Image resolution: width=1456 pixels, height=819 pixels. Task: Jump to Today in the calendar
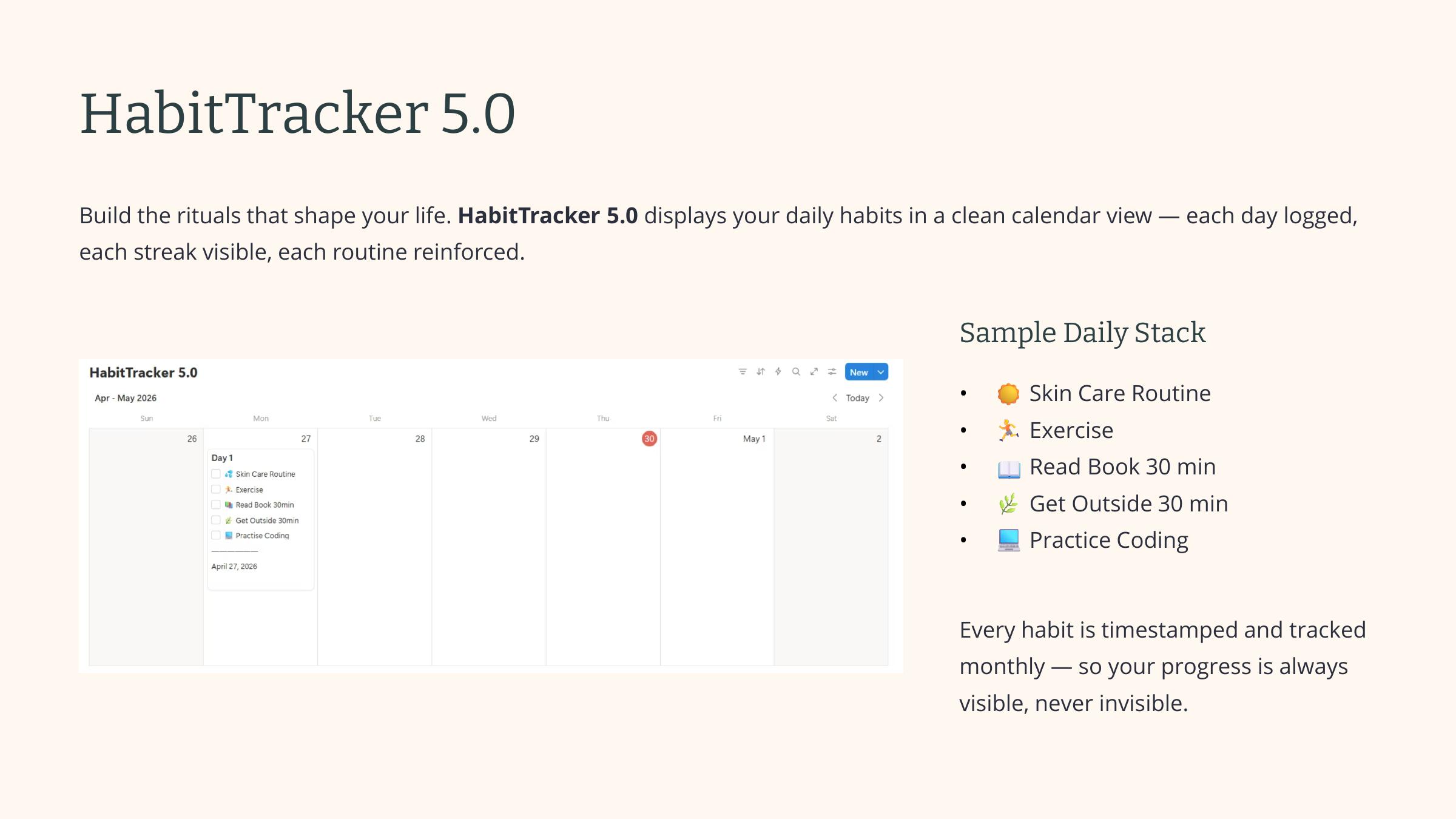tap(857, 398)
